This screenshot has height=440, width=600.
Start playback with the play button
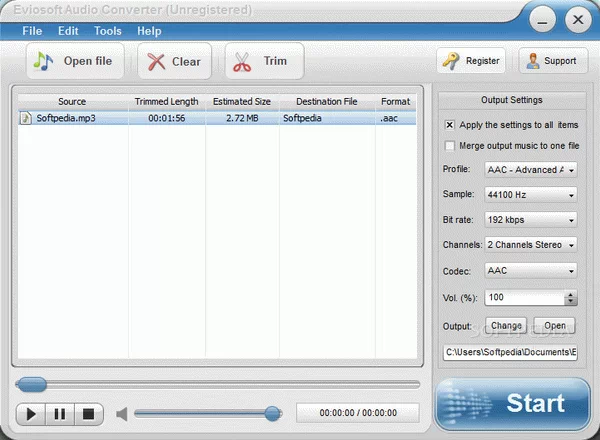coord(31,414)
